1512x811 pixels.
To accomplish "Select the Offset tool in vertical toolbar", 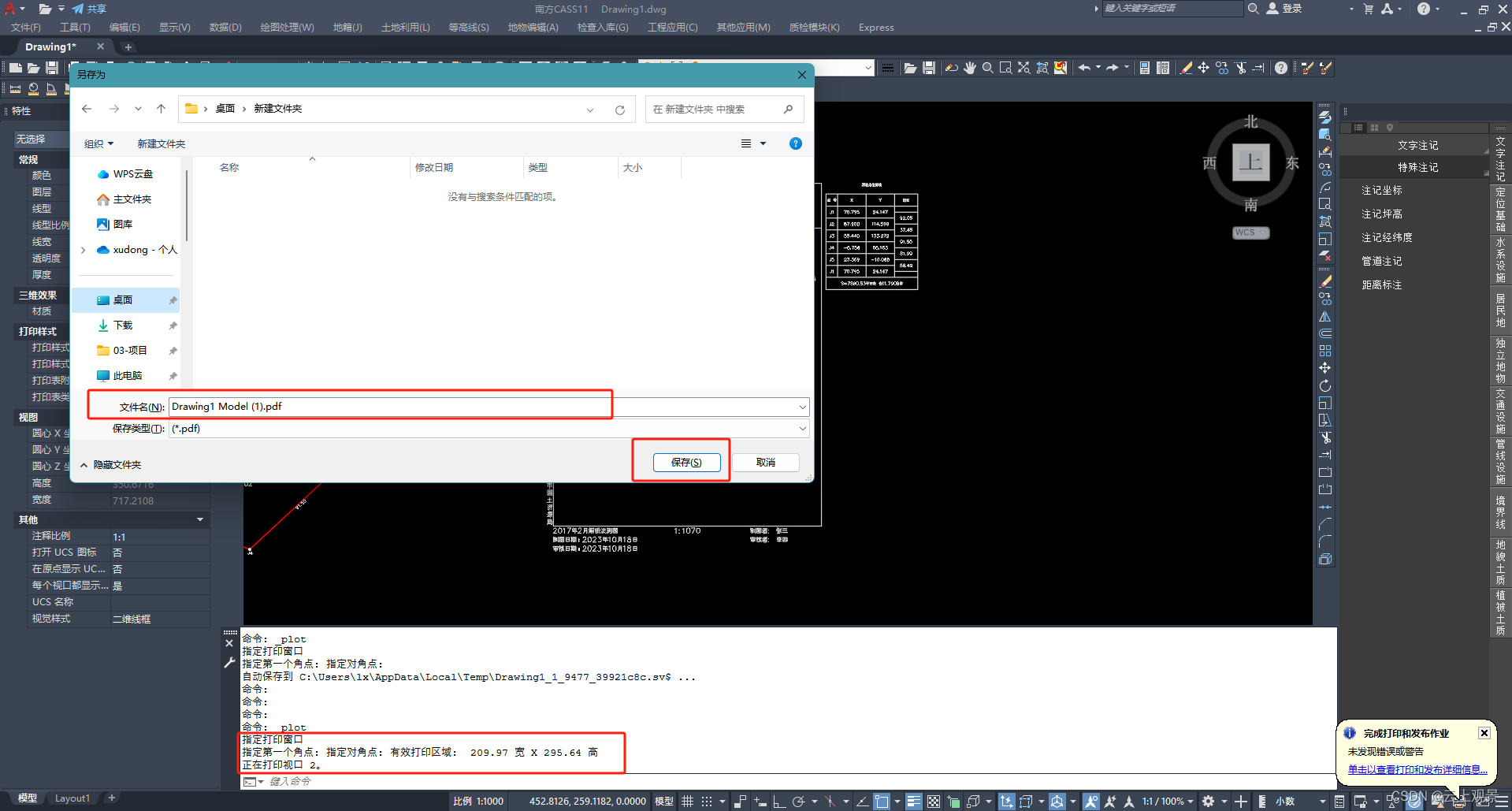I will [1325, 334].
